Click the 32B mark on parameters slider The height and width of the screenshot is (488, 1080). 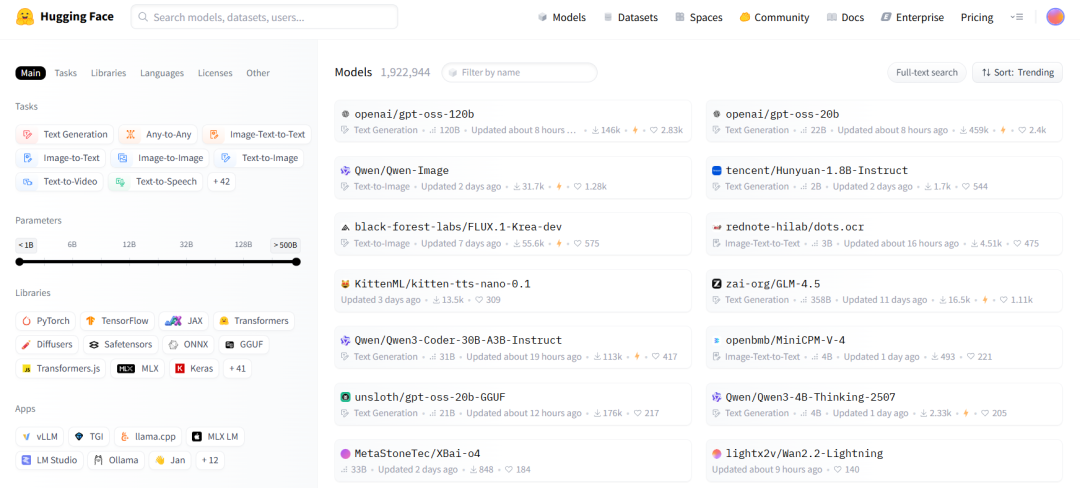click(186, 244)
